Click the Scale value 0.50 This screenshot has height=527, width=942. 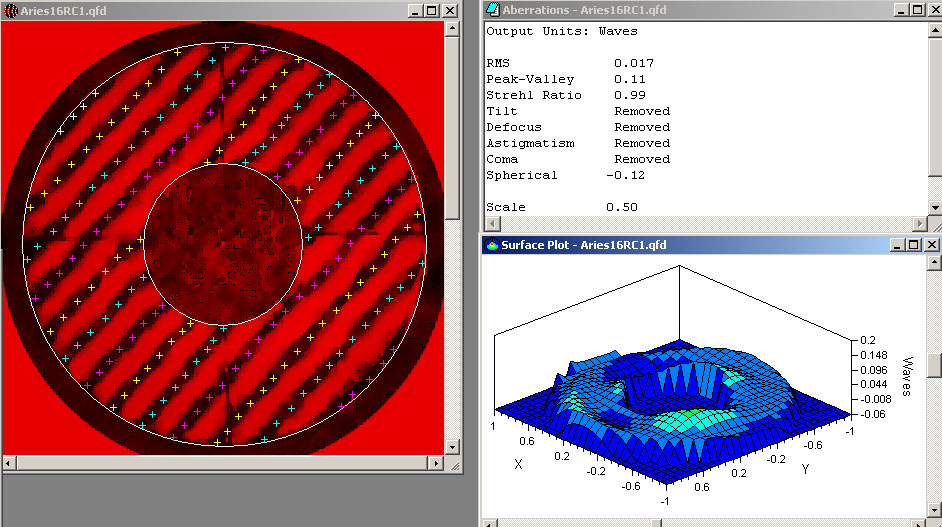[x=622, y=207]
